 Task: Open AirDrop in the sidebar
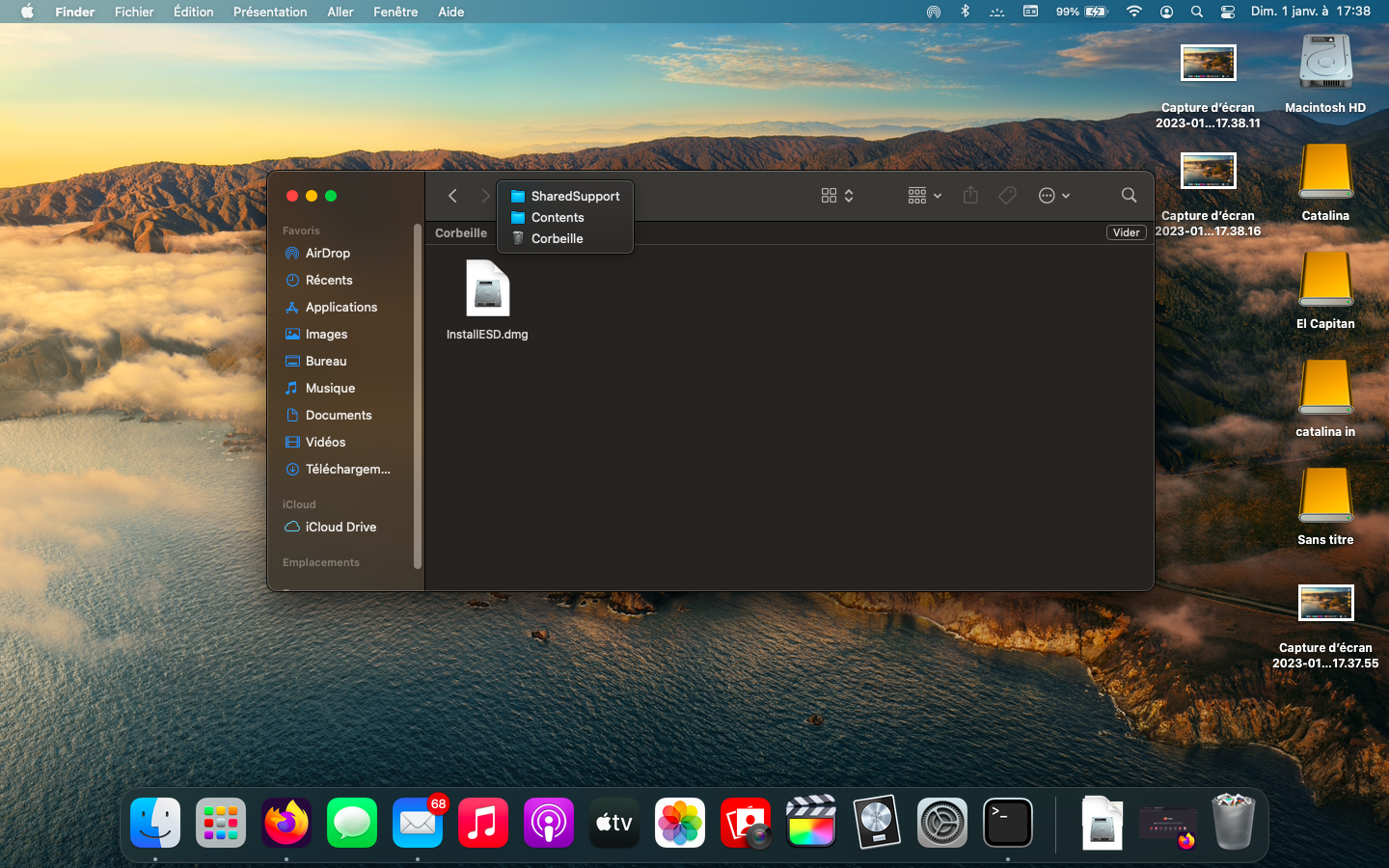327,254
